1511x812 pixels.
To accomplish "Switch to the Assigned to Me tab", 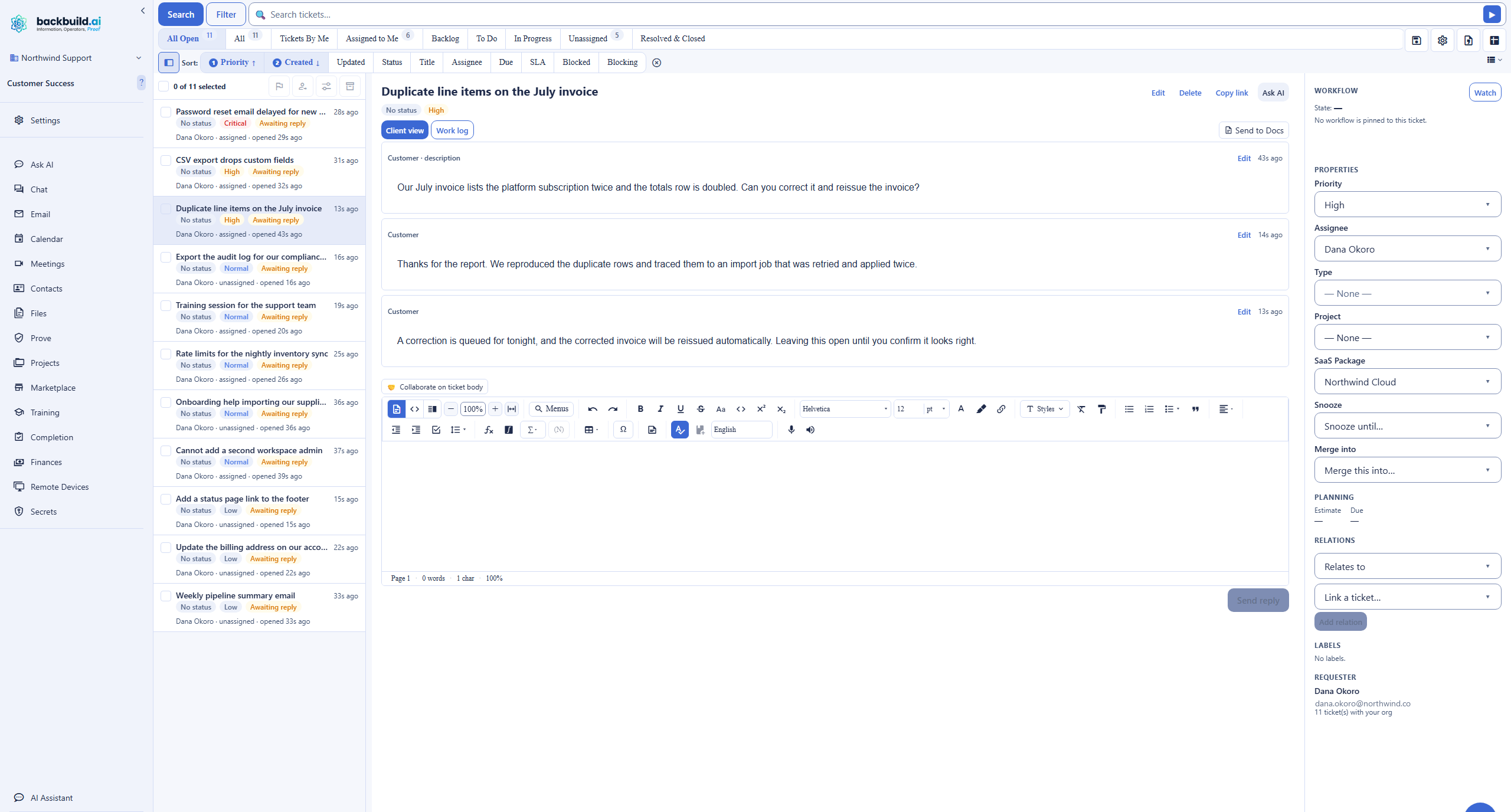I will pos(380,38).
